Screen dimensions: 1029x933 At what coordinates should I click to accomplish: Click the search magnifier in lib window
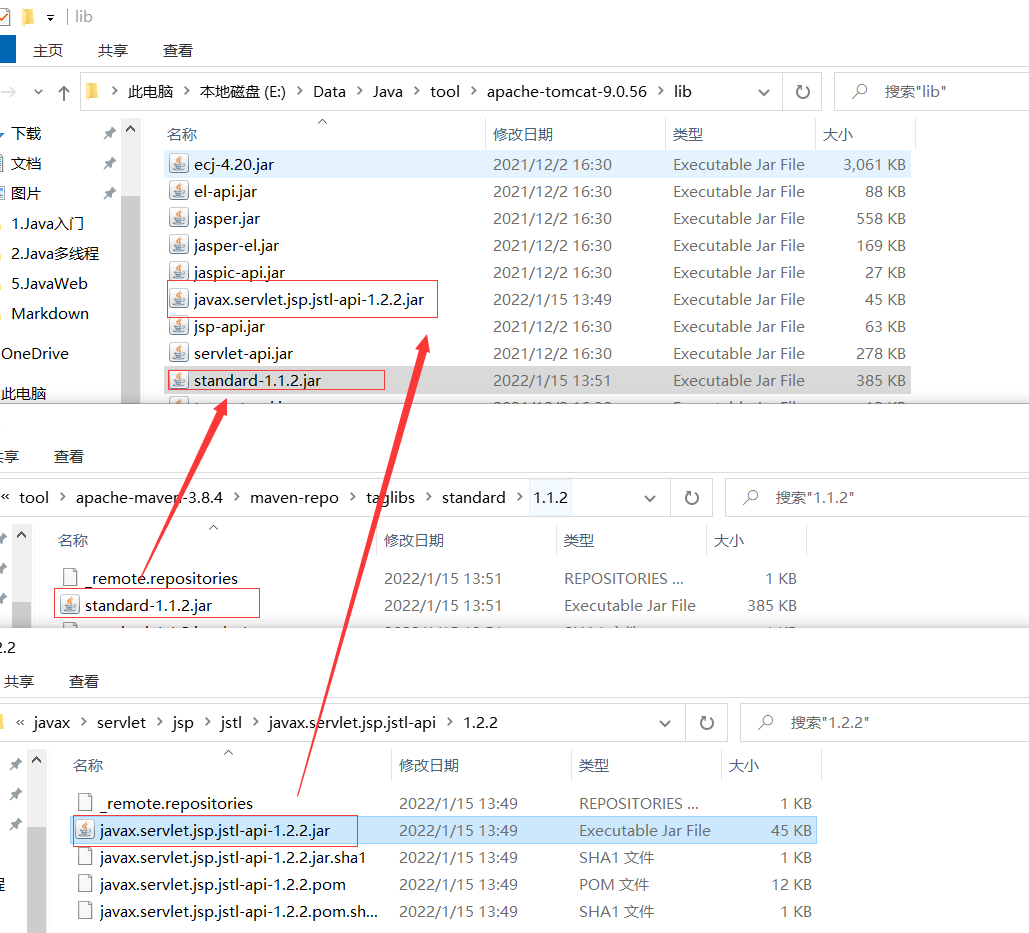(x=859, y=91)
